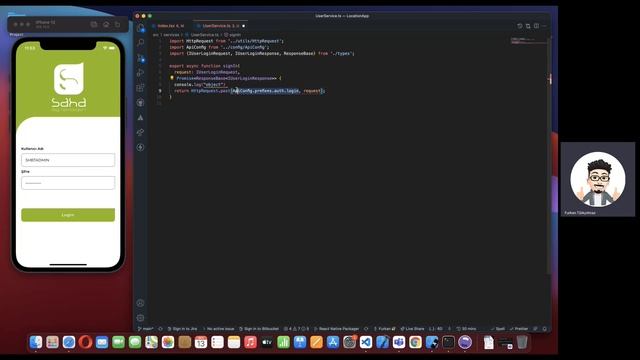This screenshot has width=640, height=360.
Task: Open the Manage gear in activity bar
Action: (x=140, y=318)
